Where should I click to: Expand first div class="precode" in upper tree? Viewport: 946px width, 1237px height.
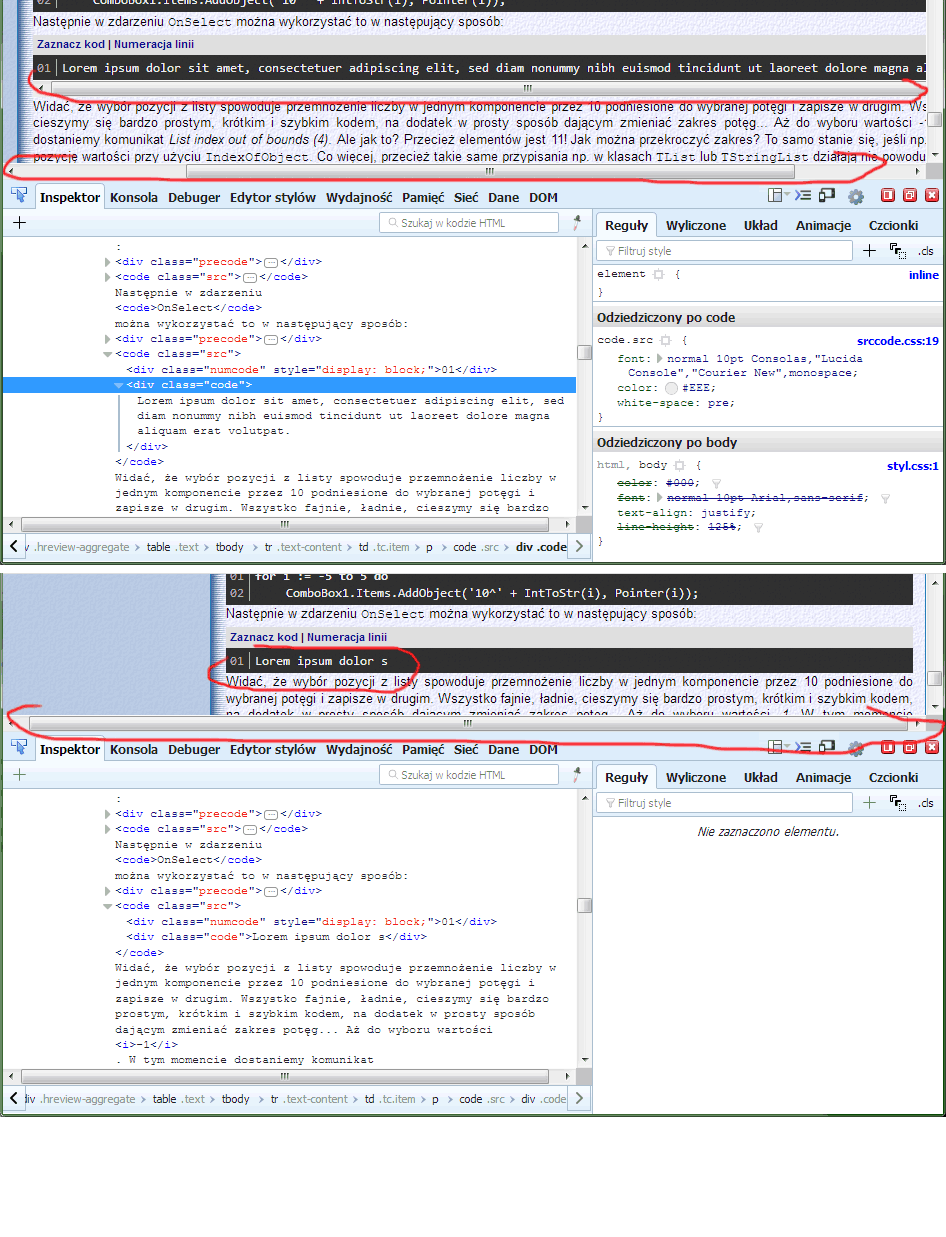click(109, 262)
